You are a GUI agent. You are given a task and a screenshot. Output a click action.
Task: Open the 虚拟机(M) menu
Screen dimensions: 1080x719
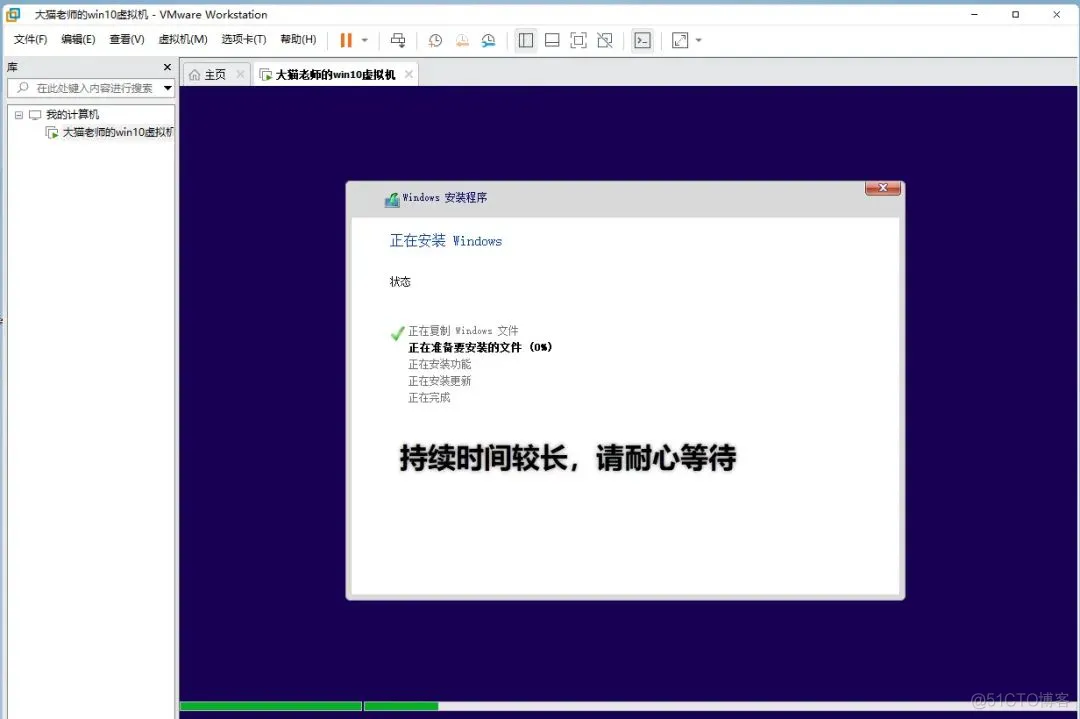183,39
